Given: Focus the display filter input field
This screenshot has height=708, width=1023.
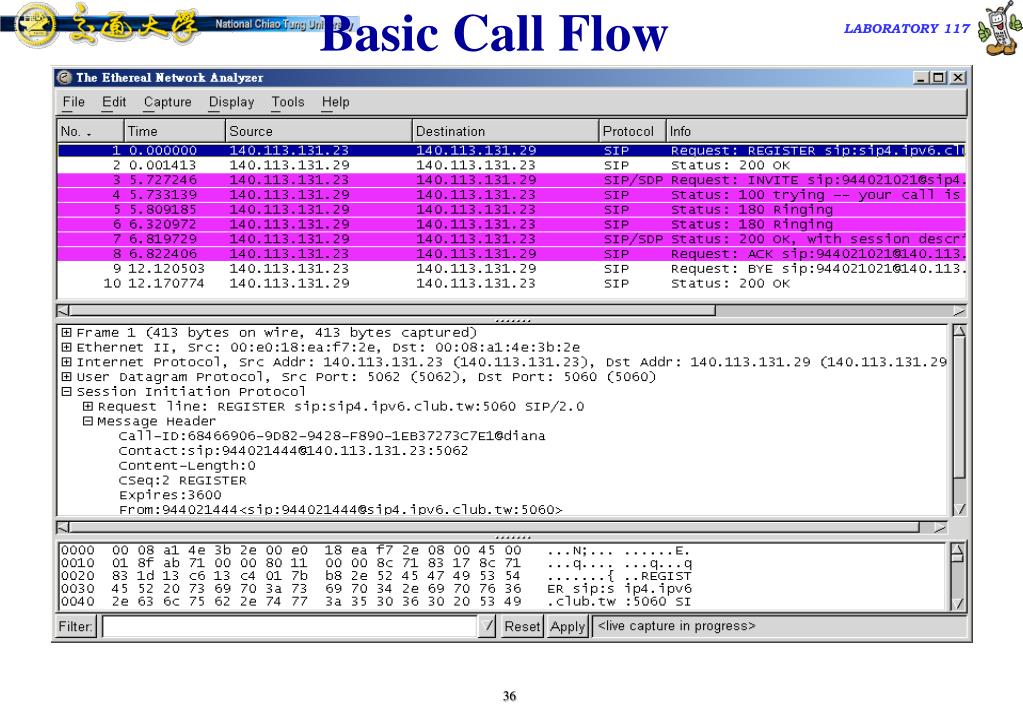Looking at the screenshot, I should click(290, 627).
